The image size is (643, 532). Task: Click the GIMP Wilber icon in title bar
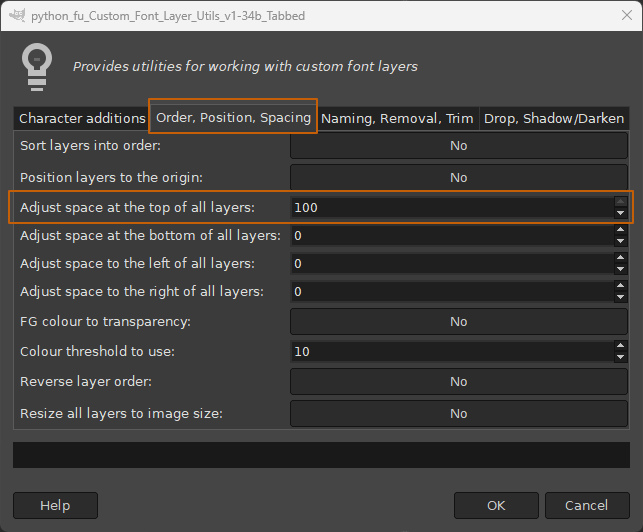[17, 16]
